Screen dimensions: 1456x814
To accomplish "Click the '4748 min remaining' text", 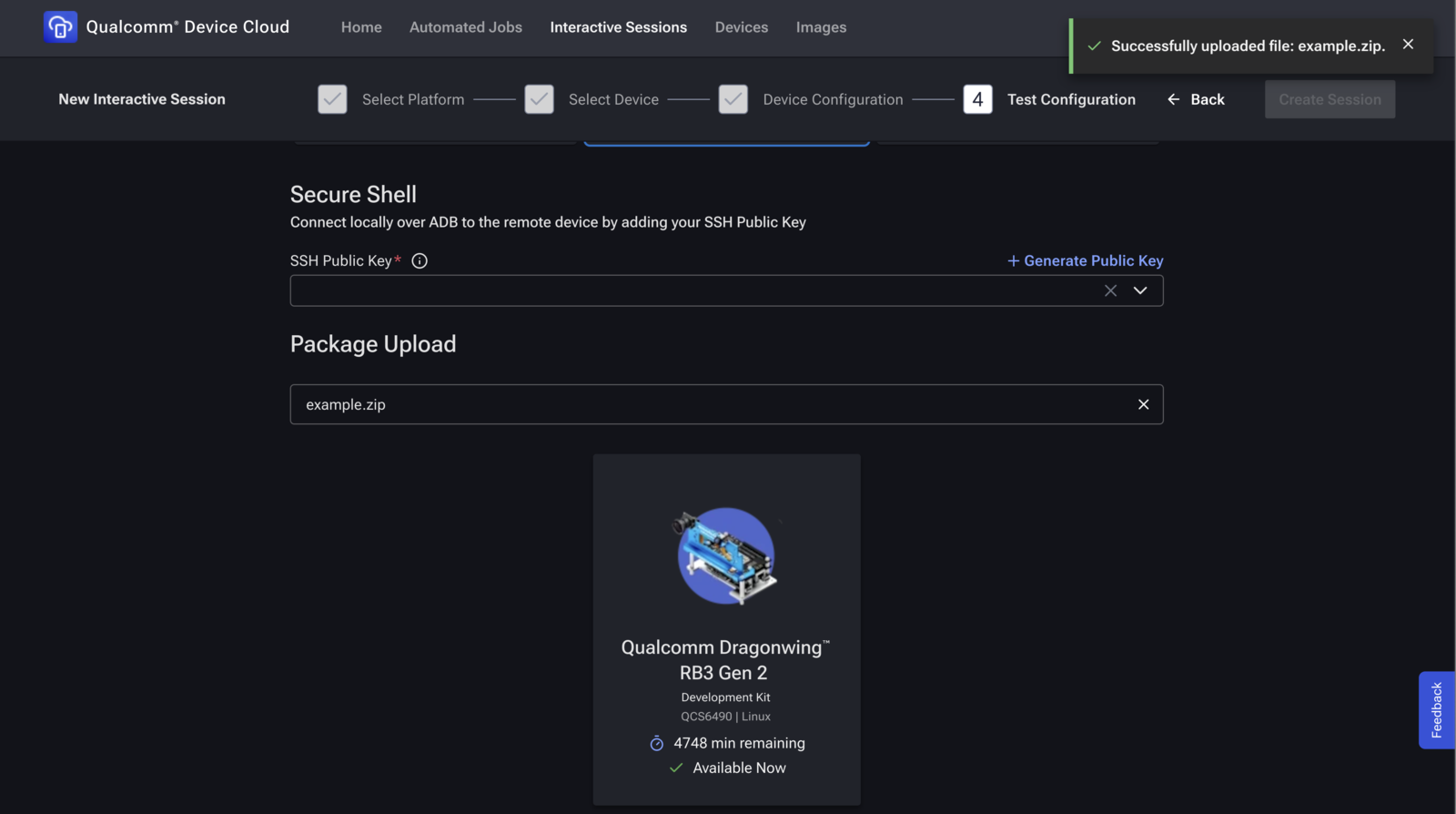I will (x=739, y=744).
